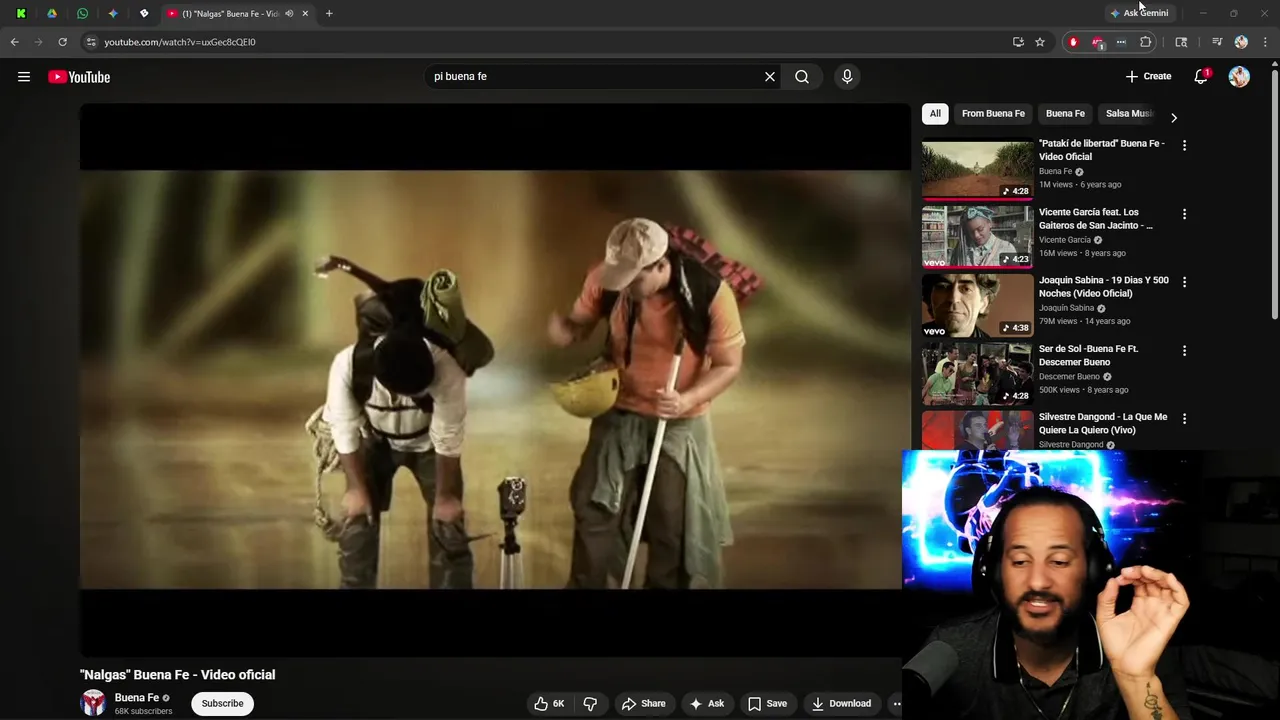Viewport: 1280px width, 720px height.
Task: Subscribe to the Buena Fe channel
Action: 222,704
